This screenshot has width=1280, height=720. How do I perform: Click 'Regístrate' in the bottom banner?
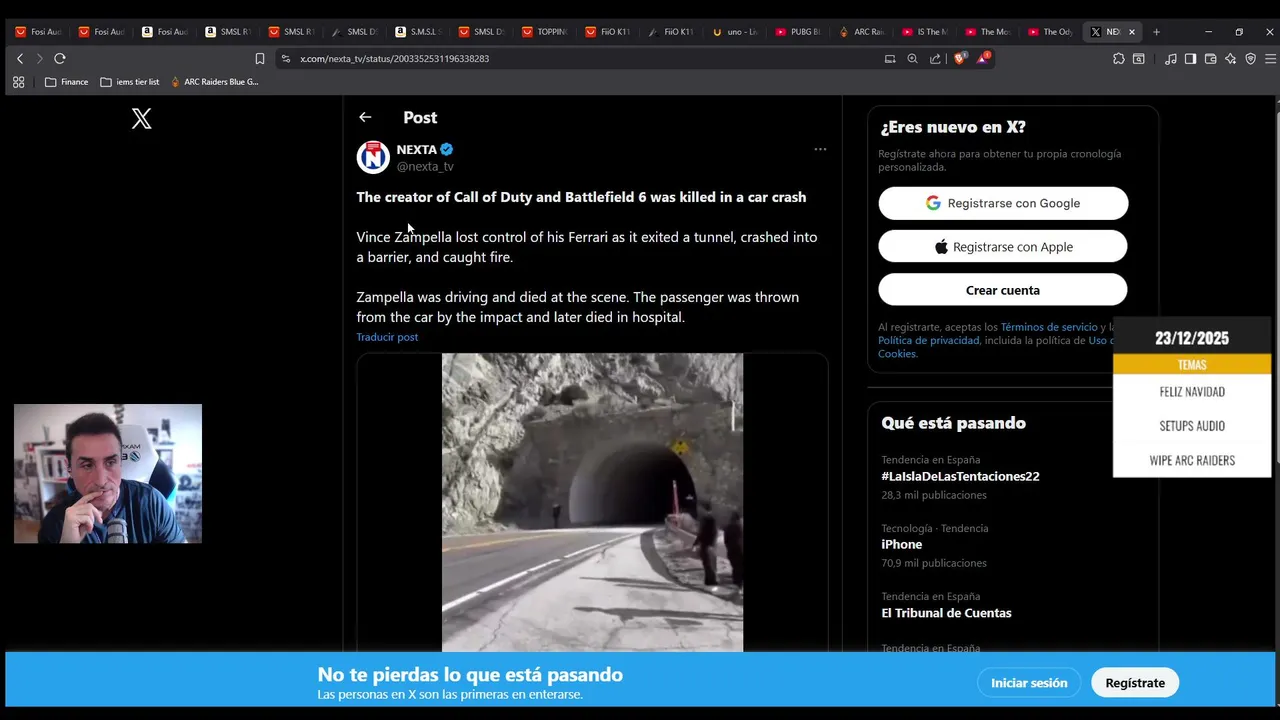pyautogui.click(x=1135, y=683)
